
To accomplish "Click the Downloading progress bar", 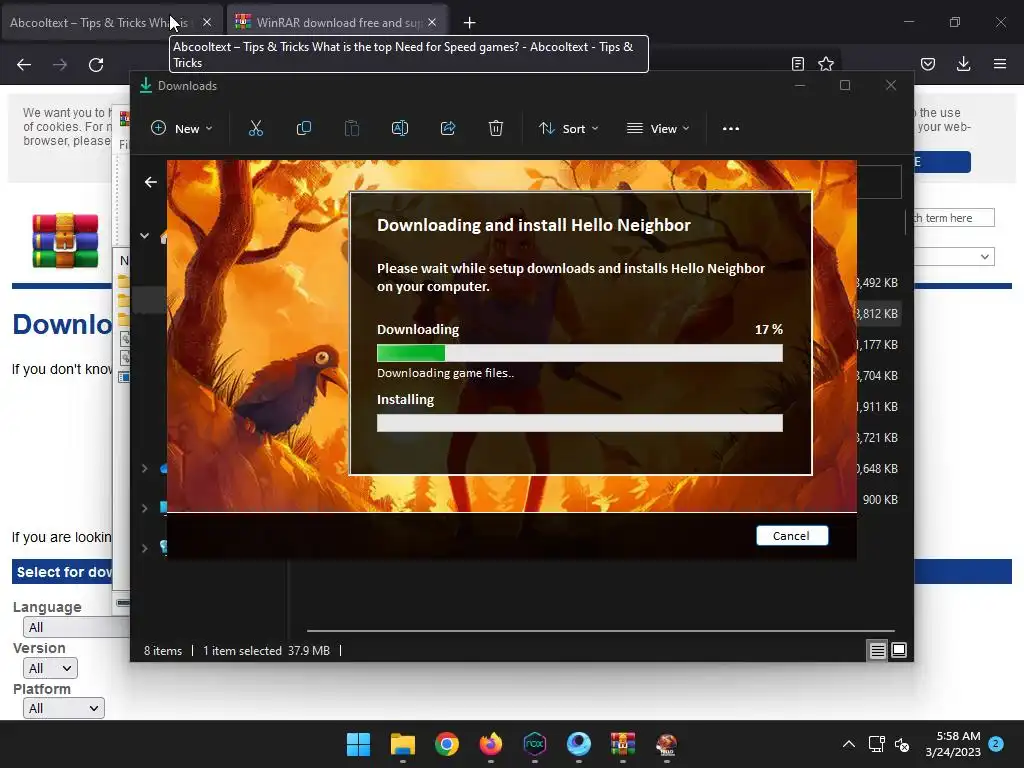I will (x=580, y=353).
